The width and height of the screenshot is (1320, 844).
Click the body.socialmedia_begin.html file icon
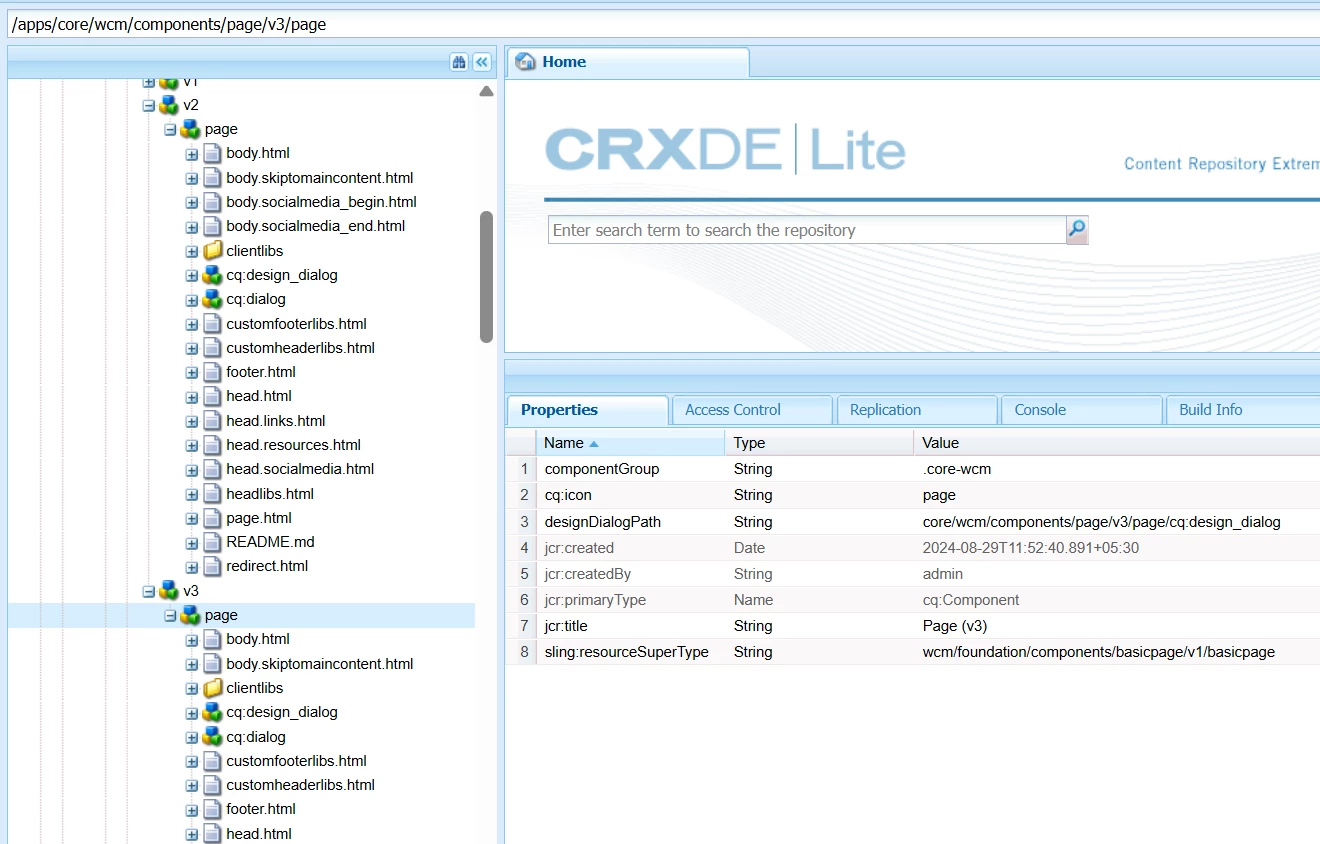[x=212, y=202]
